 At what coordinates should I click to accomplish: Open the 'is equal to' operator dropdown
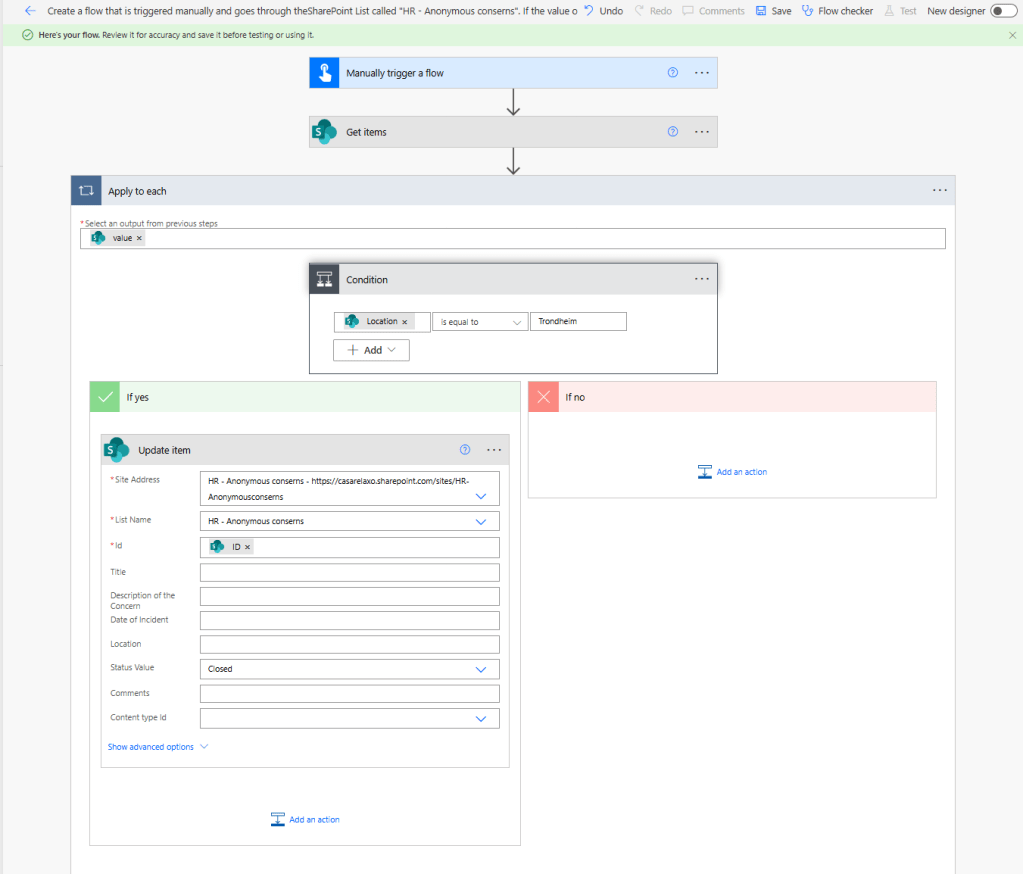click(481, 322)
